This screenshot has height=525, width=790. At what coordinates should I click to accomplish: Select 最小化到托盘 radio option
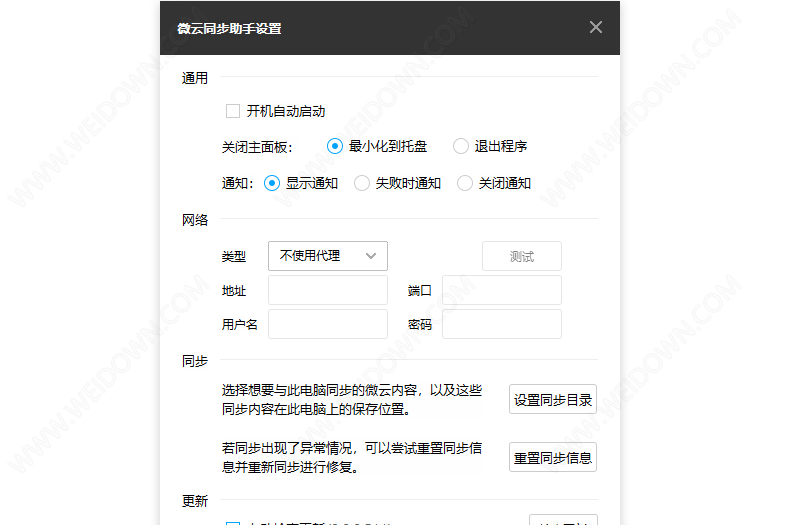tap(335, 146)
